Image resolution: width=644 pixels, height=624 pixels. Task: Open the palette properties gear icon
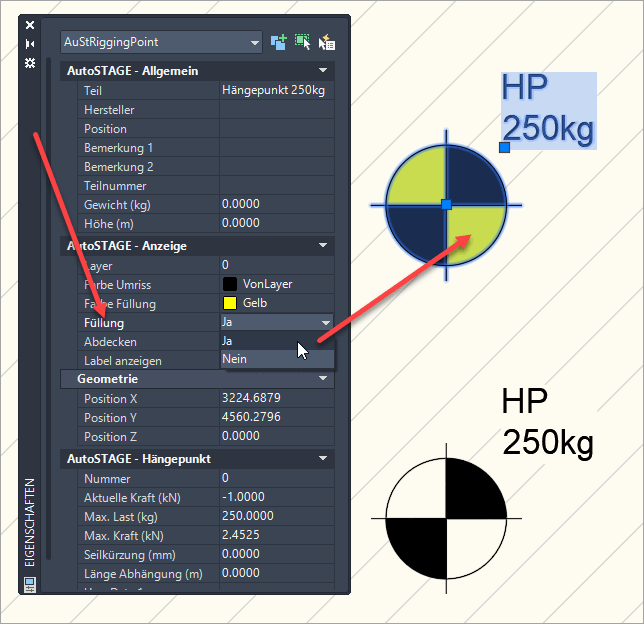(30, 62)
